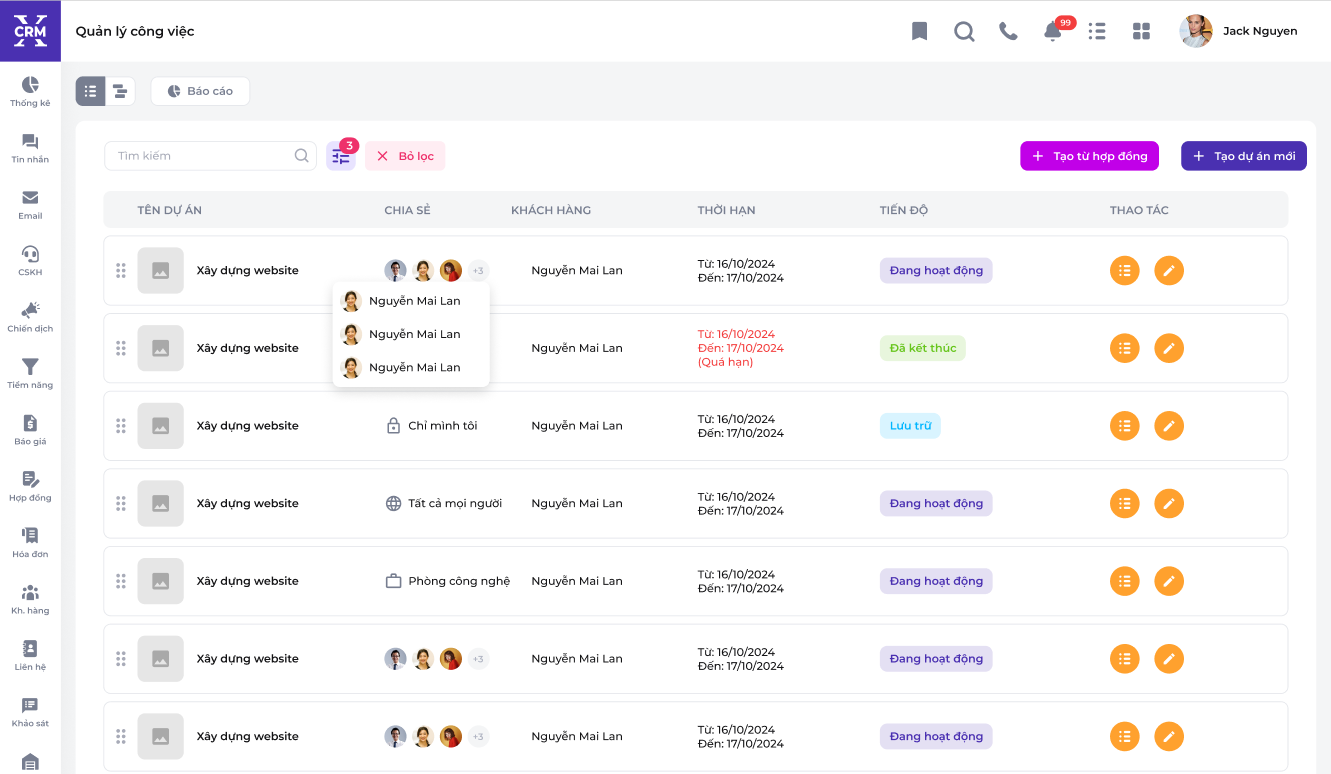Image resolution: width=1331 pixels, height=774 pixels.
Task: Open CSKH headset icon in sidebar
Action: click(x=30, y=260)
